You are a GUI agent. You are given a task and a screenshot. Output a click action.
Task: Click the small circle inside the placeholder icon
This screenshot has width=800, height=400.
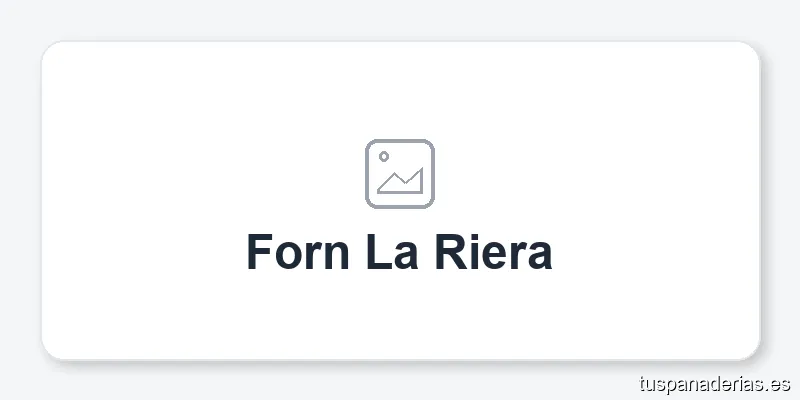(x=384, y=157)
